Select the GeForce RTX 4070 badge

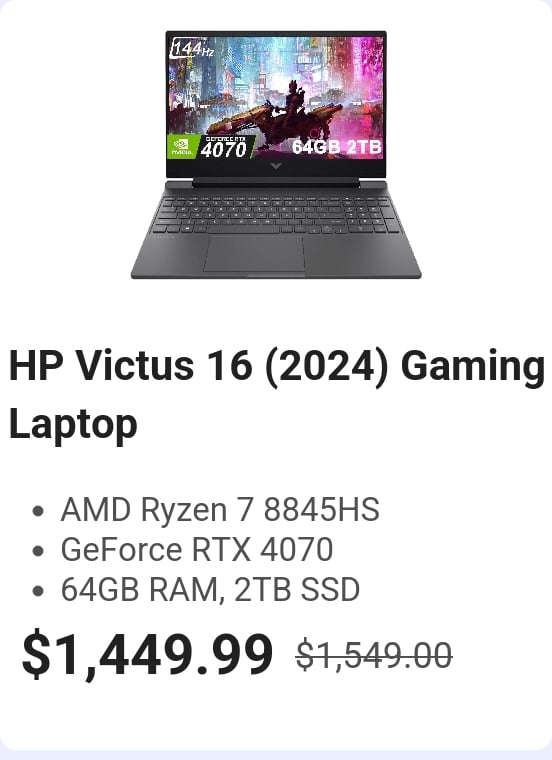pos(225,147)
